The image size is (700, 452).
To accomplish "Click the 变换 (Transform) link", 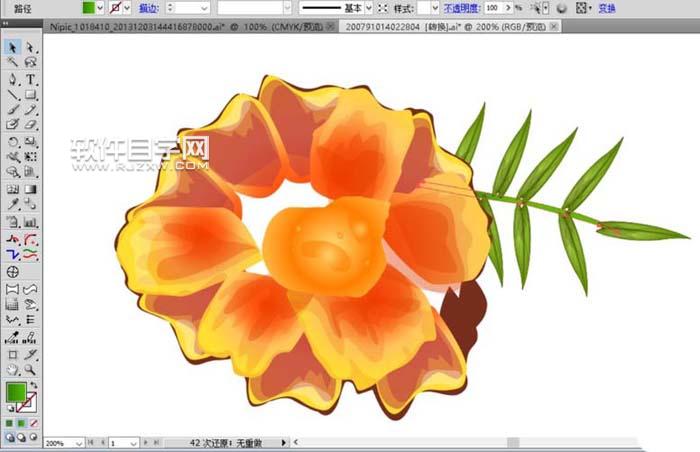I will [x=608, y=8].
